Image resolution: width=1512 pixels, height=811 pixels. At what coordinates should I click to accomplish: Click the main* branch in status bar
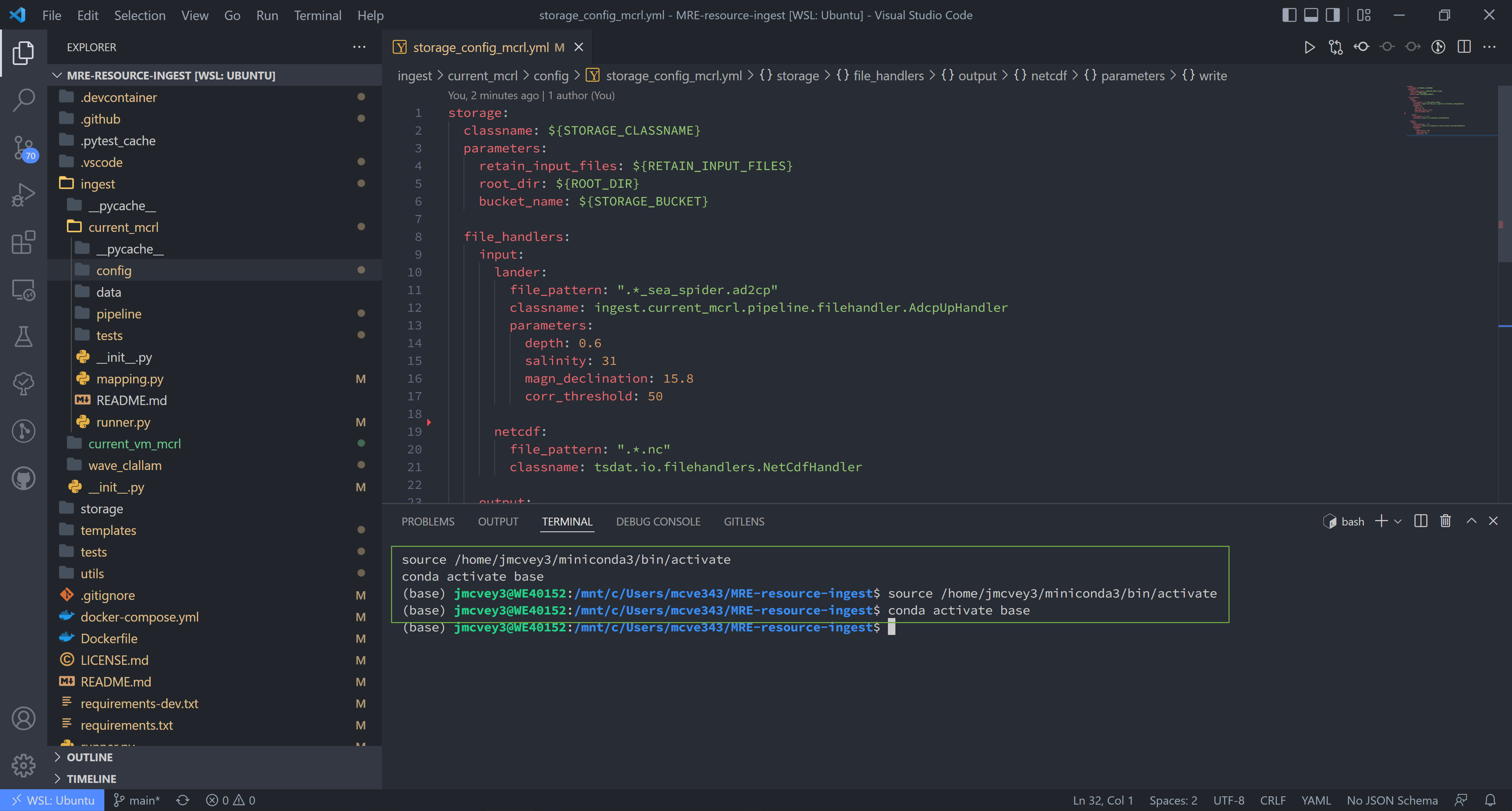[x=137, y=800]
